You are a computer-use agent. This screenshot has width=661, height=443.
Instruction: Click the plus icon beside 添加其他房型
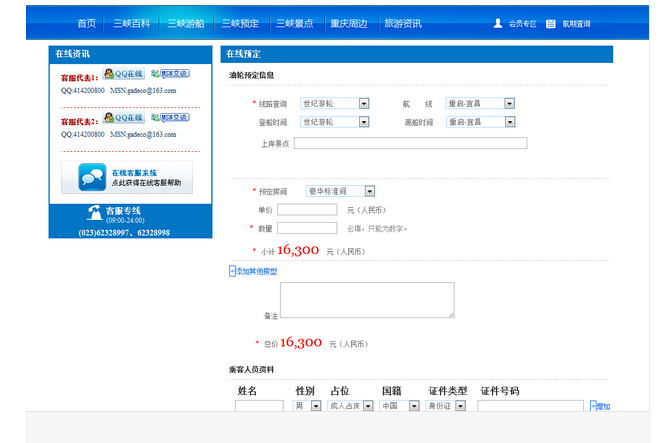232,271
